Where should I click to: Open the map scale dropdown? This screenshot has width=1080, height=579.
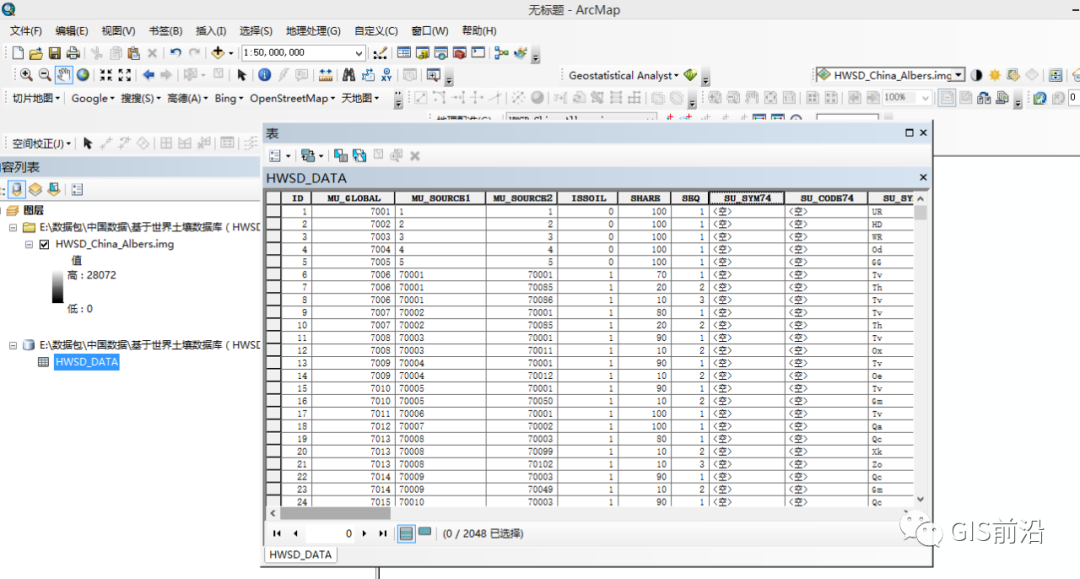click(x=359, y=53)
